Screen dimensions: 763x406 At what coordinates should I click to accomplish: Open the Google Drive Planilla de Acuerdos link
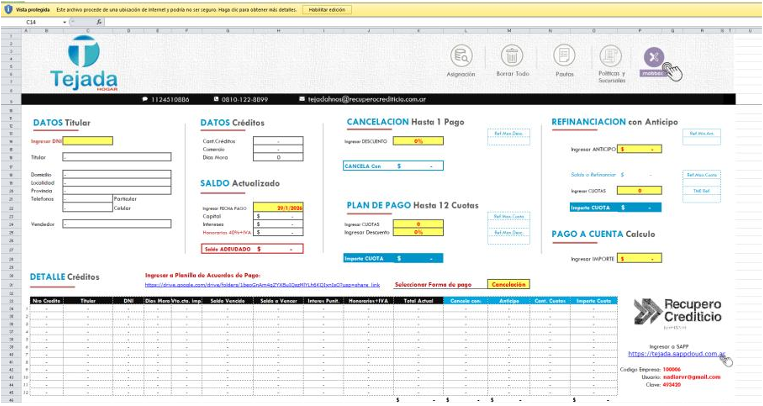(263, 285)
